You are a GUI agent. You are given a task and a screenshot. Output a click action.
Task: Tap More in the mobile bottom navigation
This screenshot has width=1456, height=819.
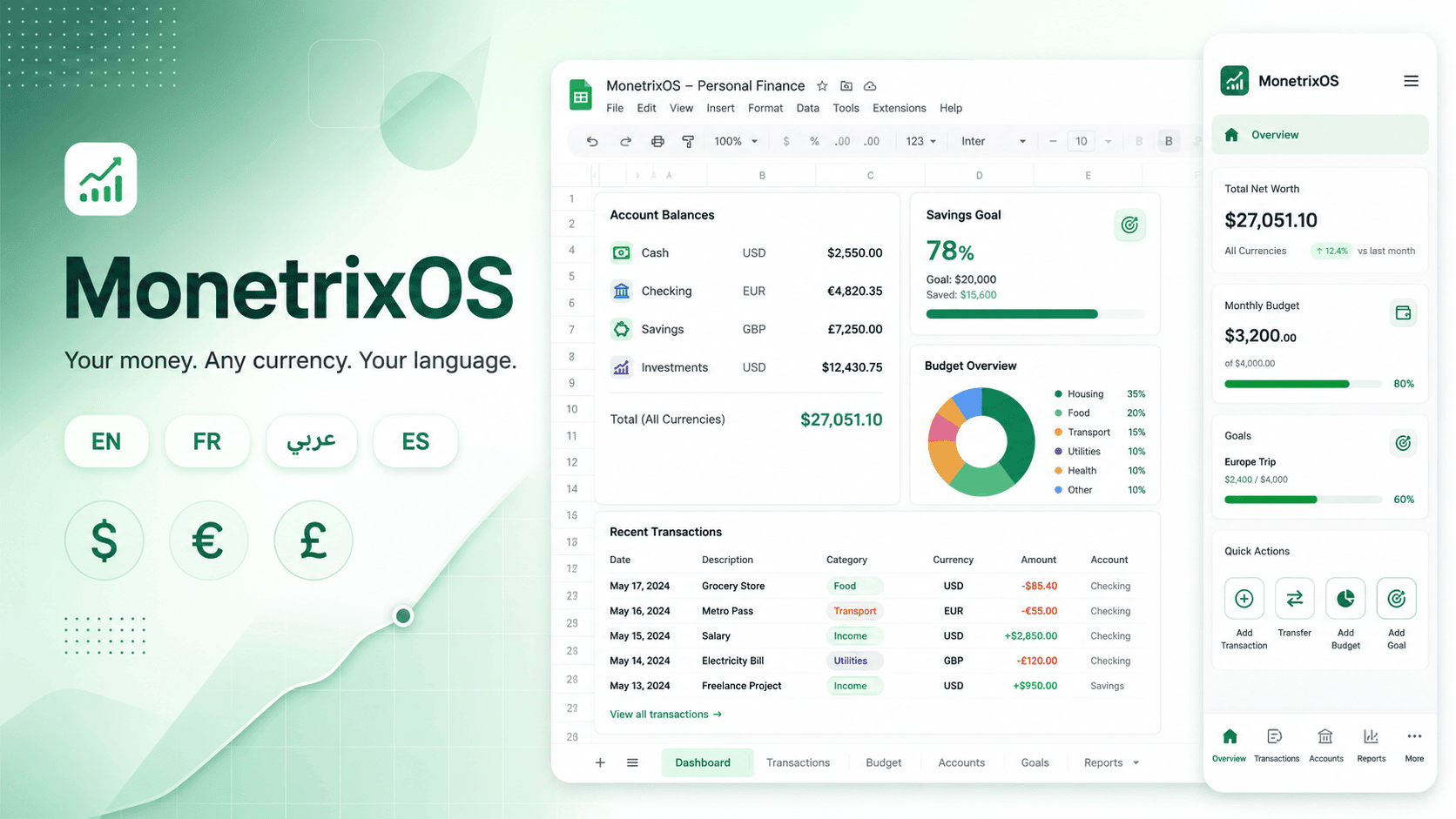1414,745
